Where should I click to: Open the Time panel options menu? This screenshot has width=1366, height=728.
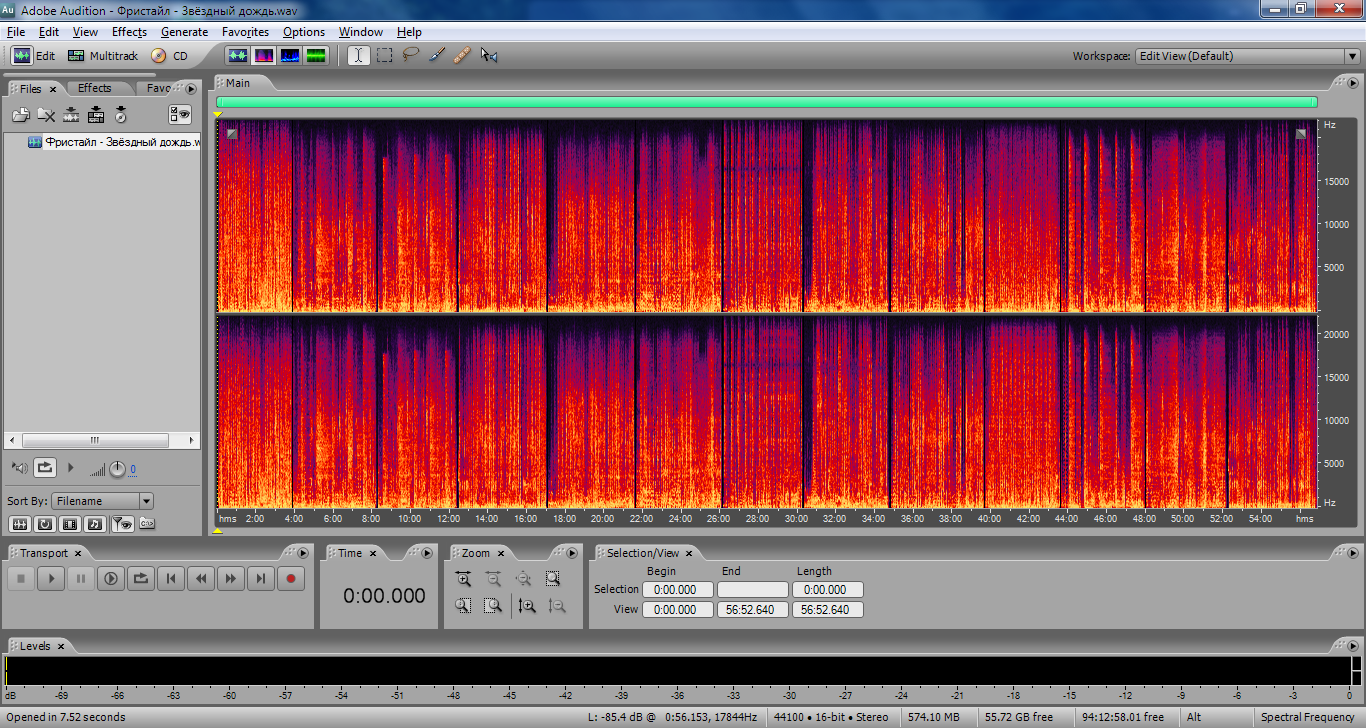pos(428,552)
